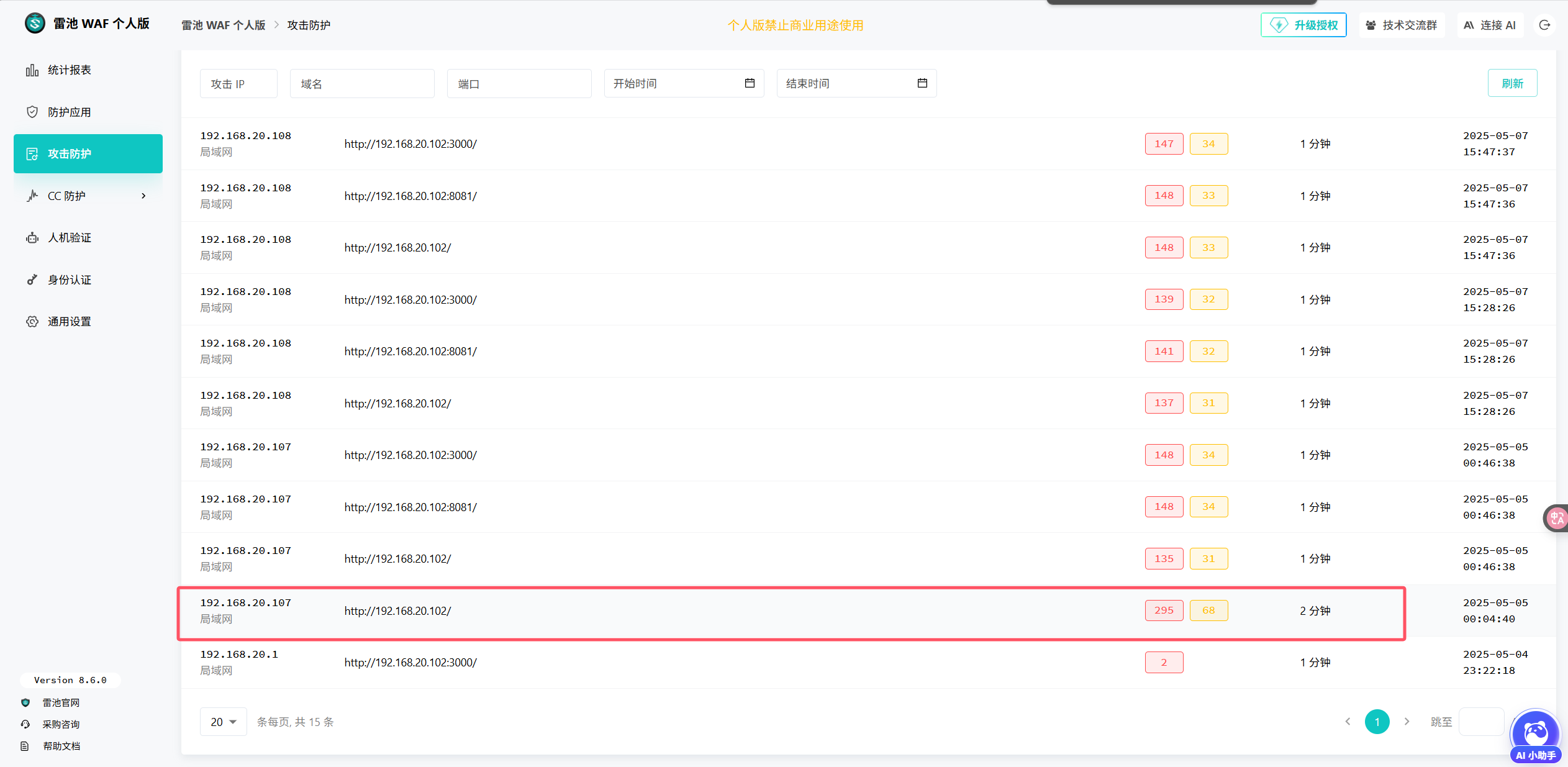Go to the next page arrow
This screenshot has width=1568, height=767.
point(1407,722)
